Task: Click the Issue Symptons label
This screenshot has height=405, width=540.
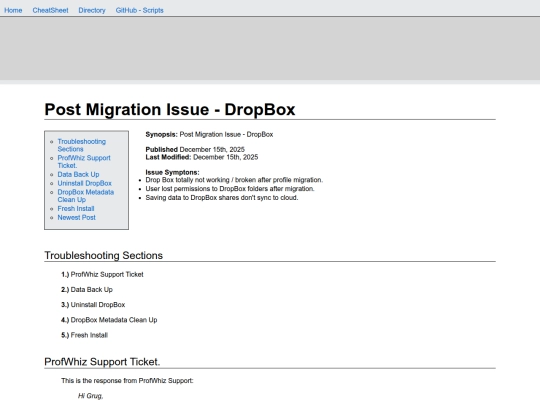Action: point(172,172)
